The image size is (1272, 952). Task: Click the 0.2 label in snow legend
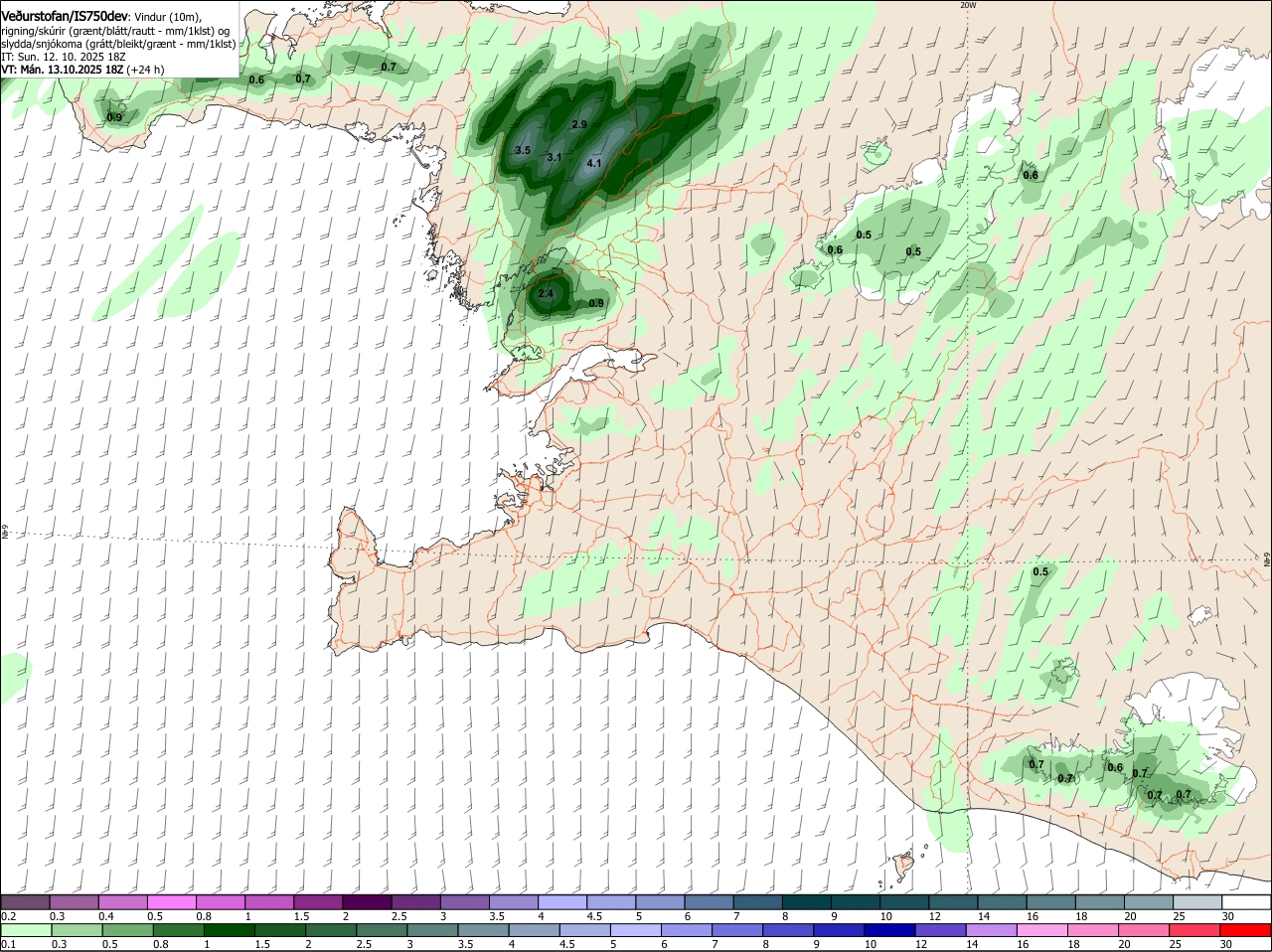pos(9,916)
